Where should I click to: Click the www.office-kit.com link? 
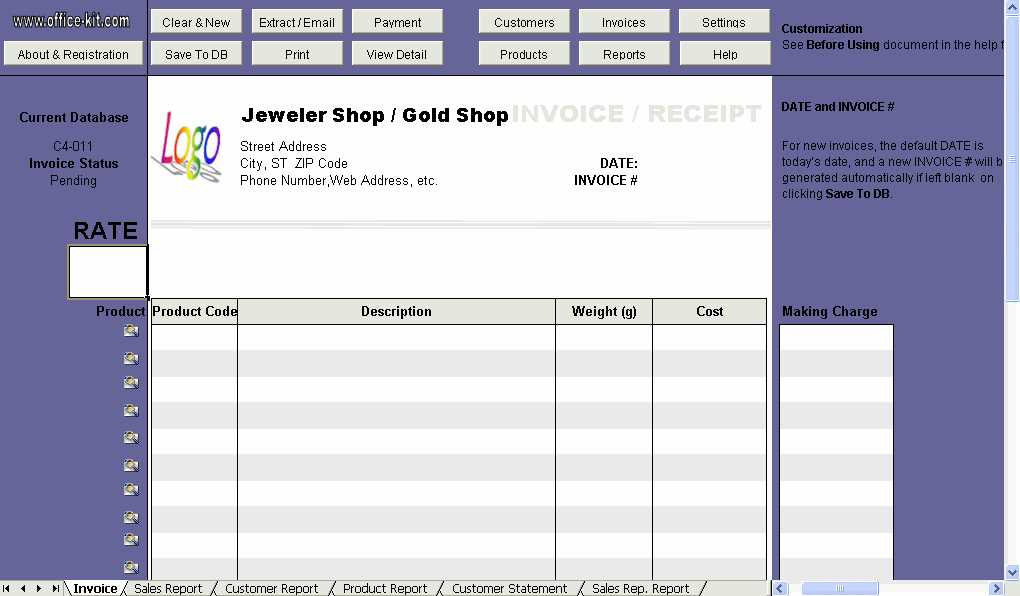point(71,21)
